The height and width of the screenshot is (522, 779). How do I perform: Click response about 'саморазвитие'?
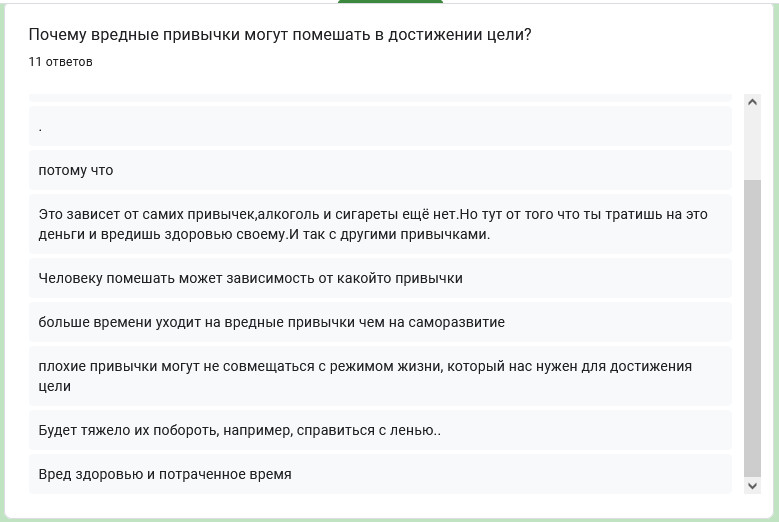point(380,322)
